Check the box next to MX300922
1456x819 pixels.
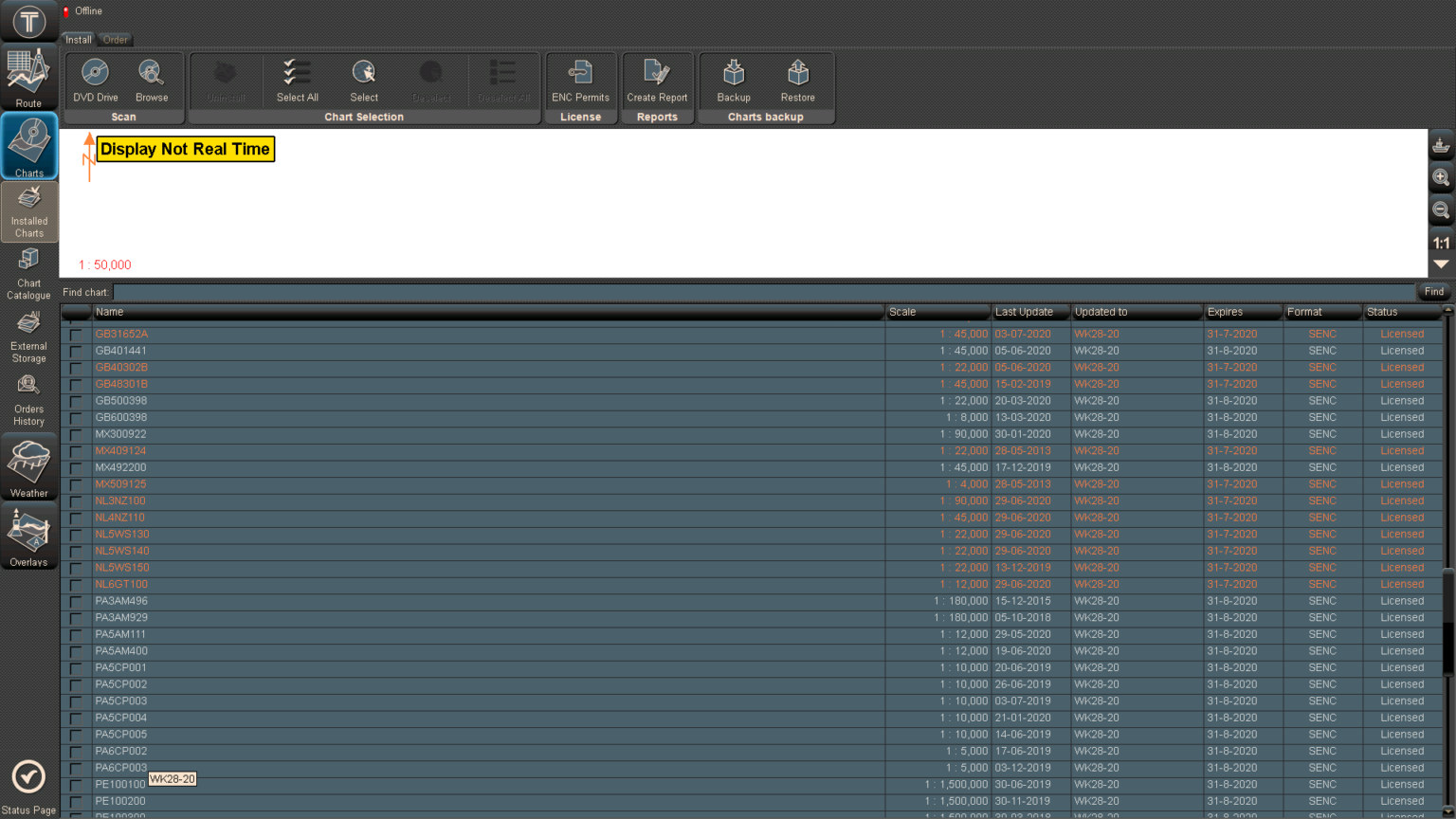coord(76,435)
